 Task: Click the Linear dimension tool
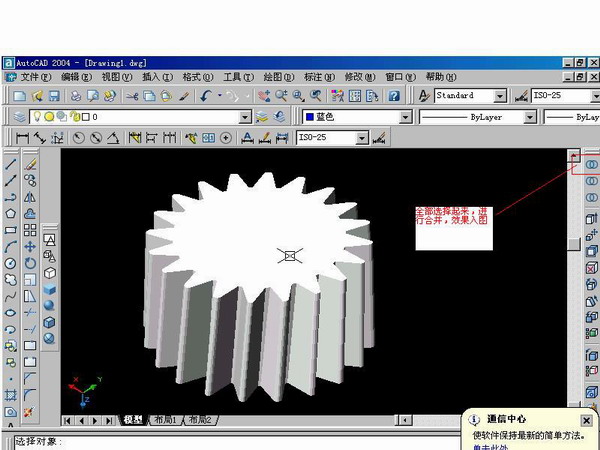click(x=22, y=138)
